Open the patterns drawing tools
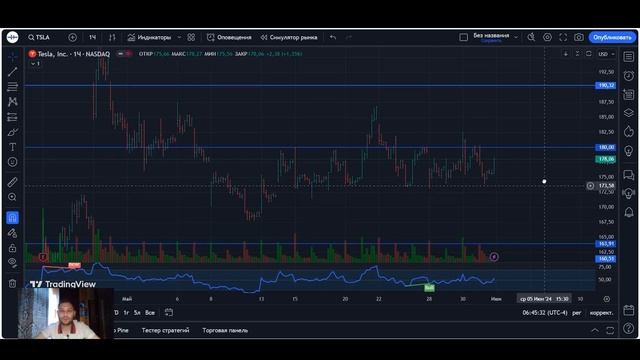Screen dimensions: 640x360 (x=13, y=102)
